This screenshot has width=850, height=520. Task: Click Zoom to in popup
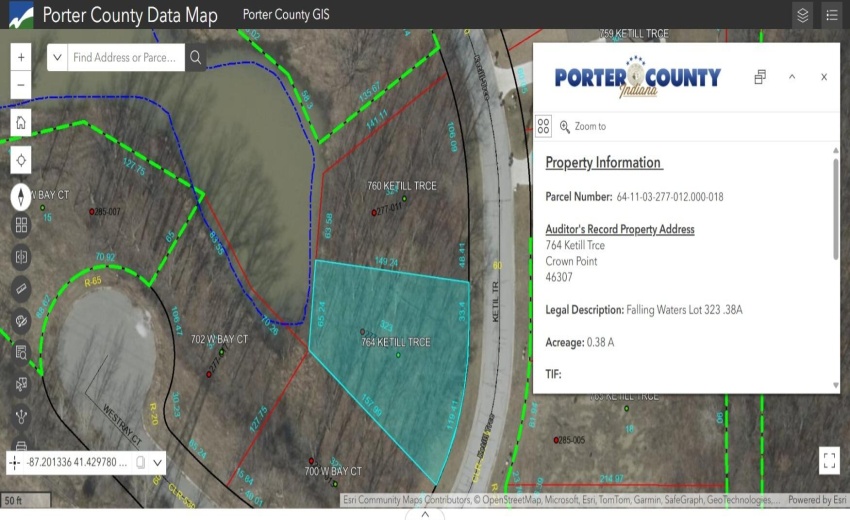(583, 127)
